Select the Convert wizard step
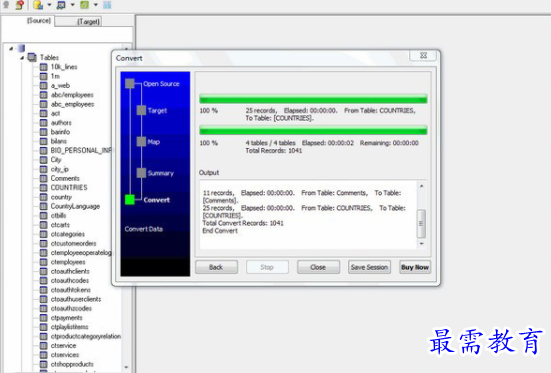This screenshot has width=551, height=373. (156, 200)
